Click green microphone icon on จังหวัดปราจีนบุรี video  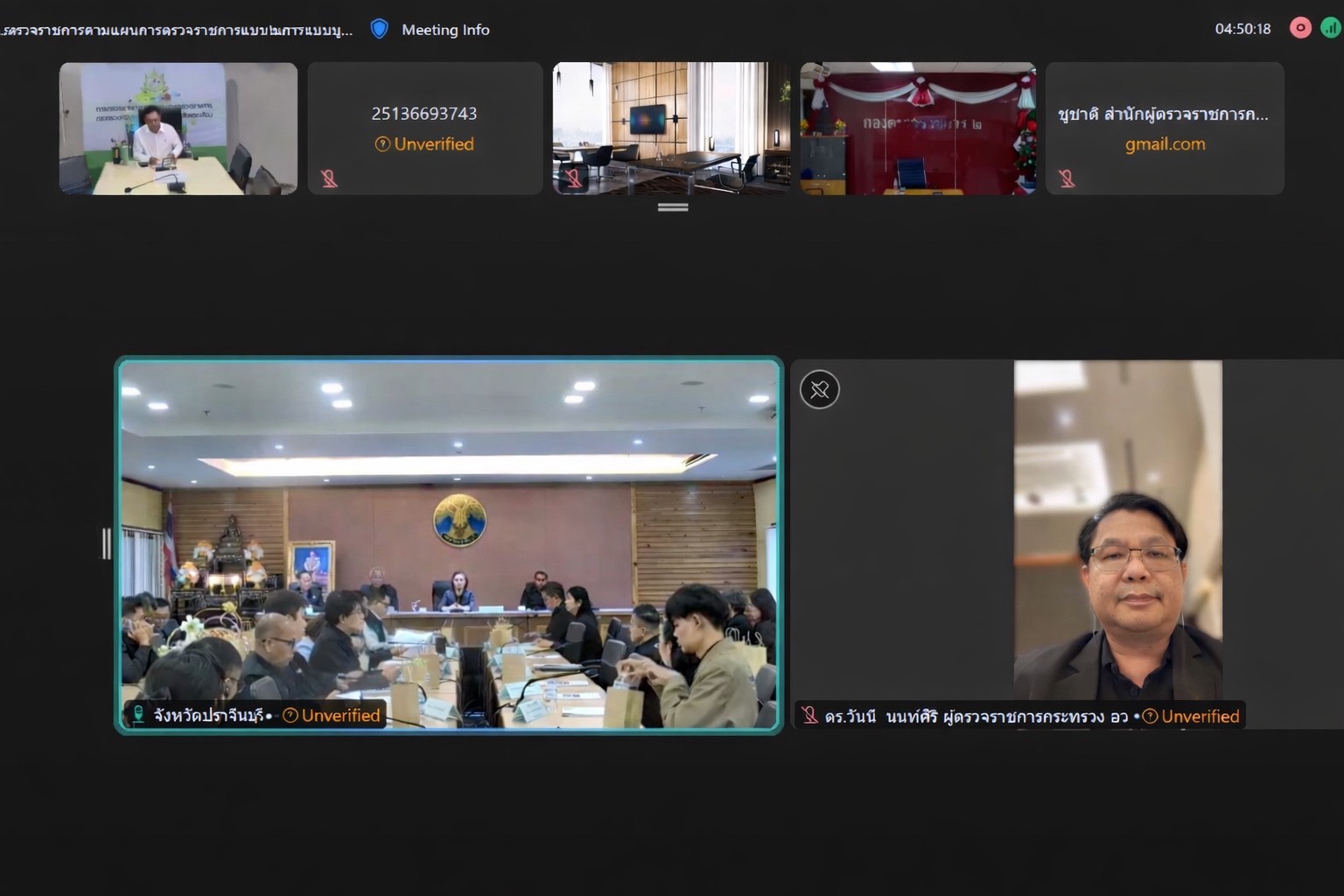138,715
